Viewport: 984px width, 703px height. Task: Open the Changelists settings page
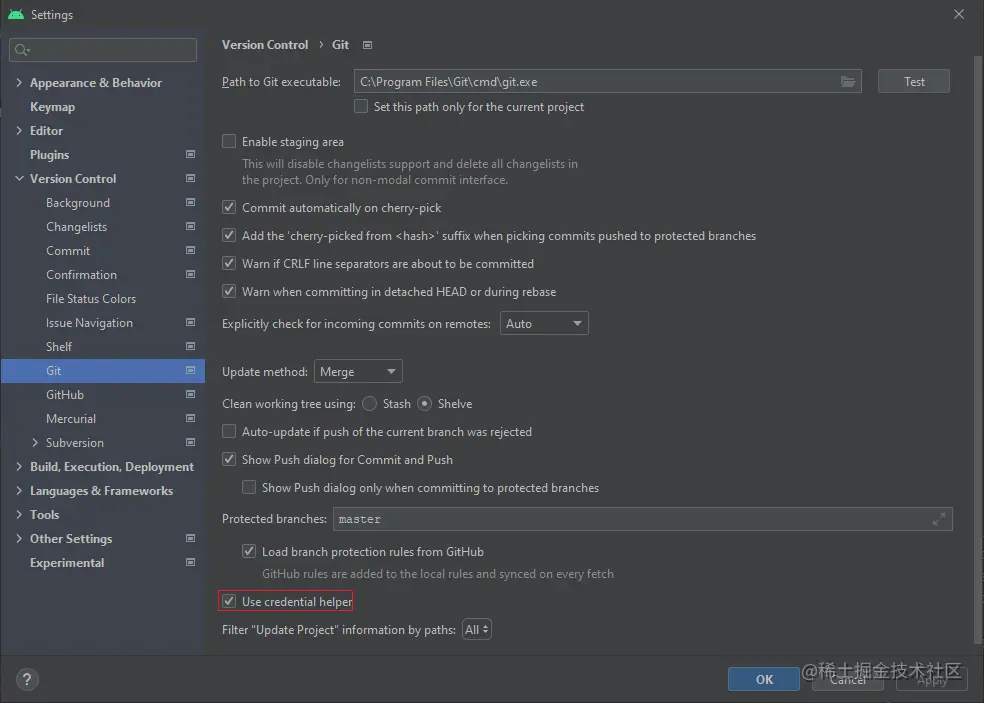click(77, 227)
